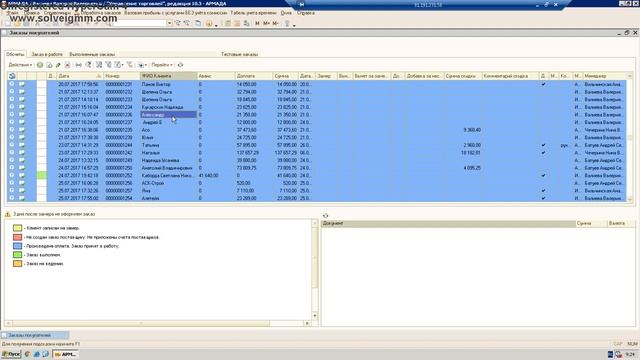Toggle the checkmark in the Наталья row
The width and height of the screenshot is (640, 360).
(x=543, y=153)
